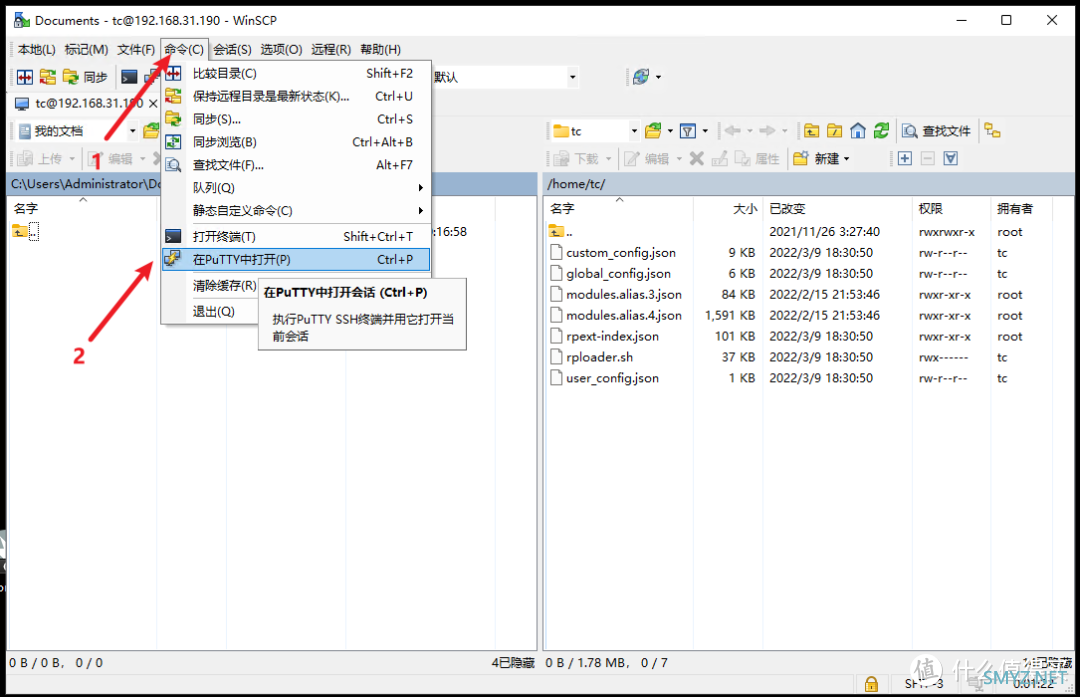The image size is (1080, 697).
Task: Click the keep remote directory up-to-date icon
Action: coord(48,76)
